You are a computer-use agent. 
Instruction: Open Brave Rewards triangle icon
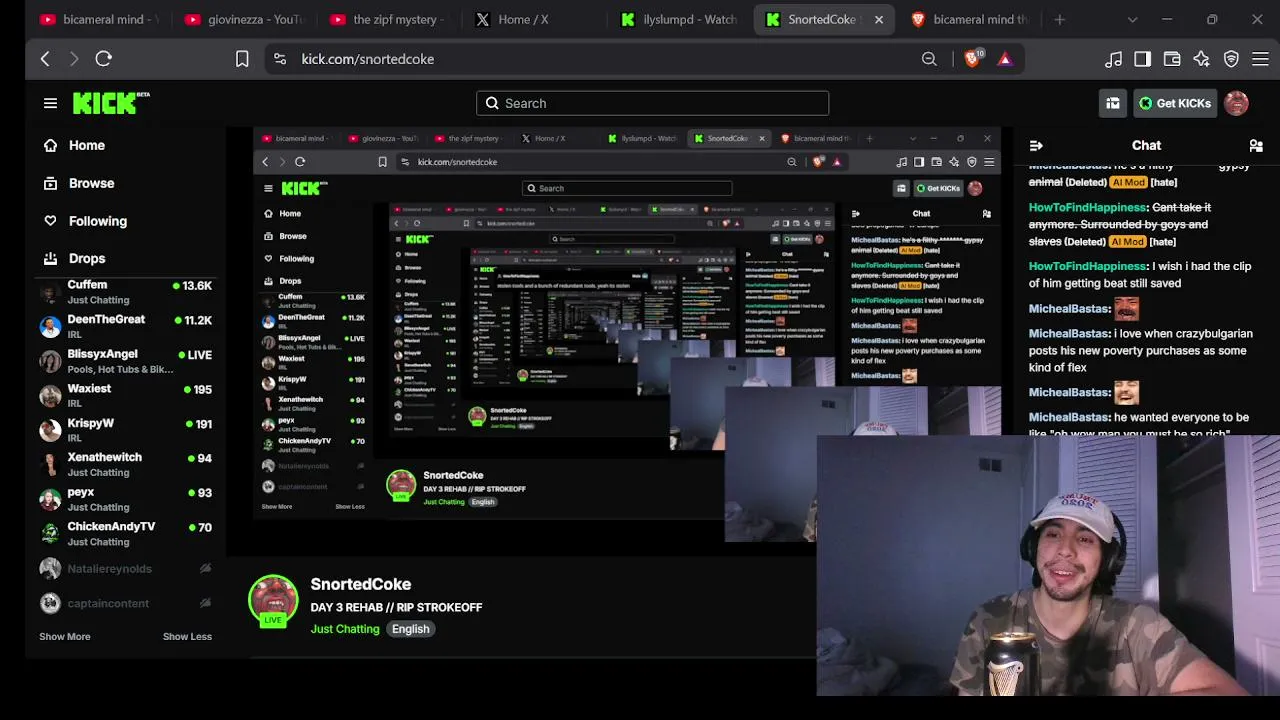1005,59
